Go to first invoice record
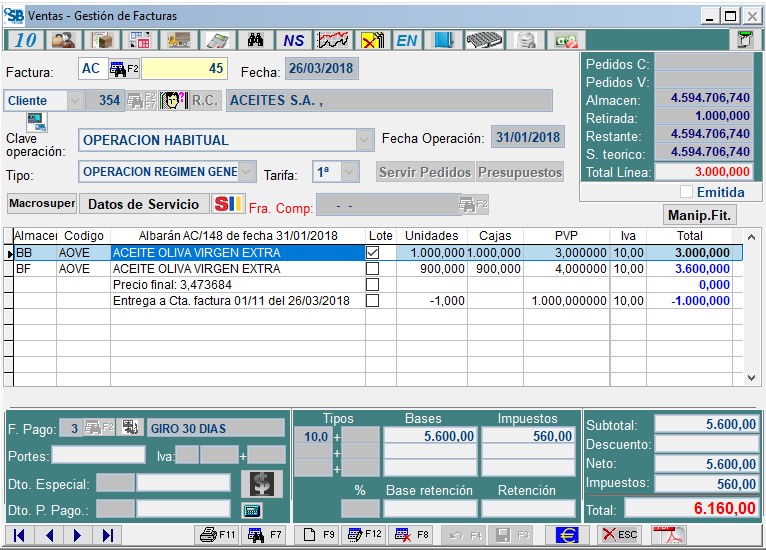The image size is (766, 550). tap(20, 535)
